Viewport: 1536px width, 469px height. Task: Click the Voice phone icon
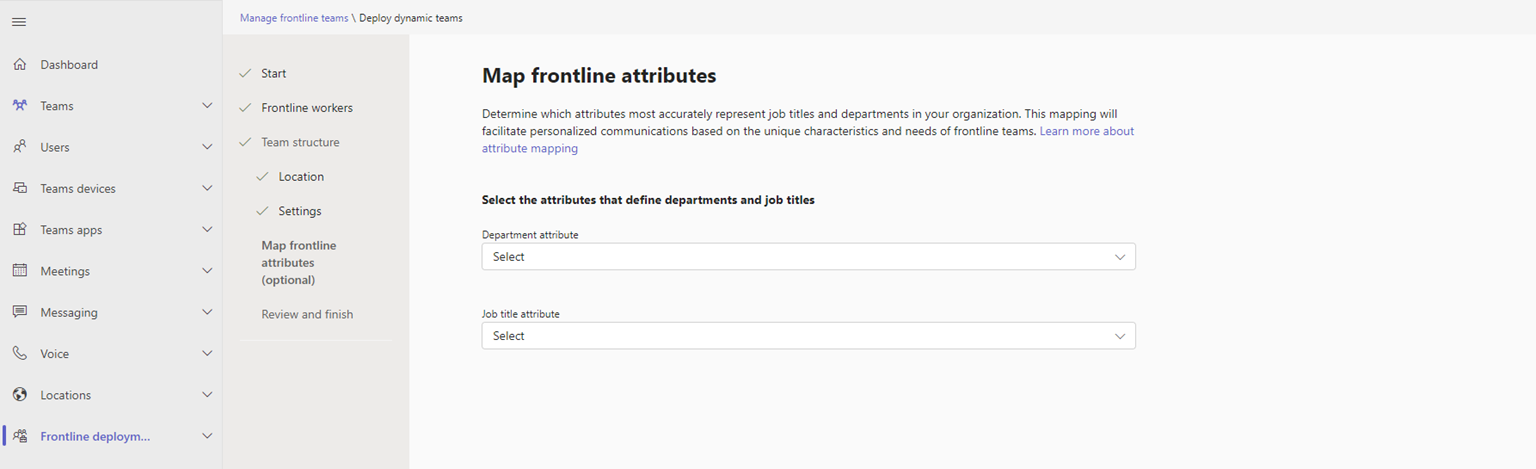[20, 354]
